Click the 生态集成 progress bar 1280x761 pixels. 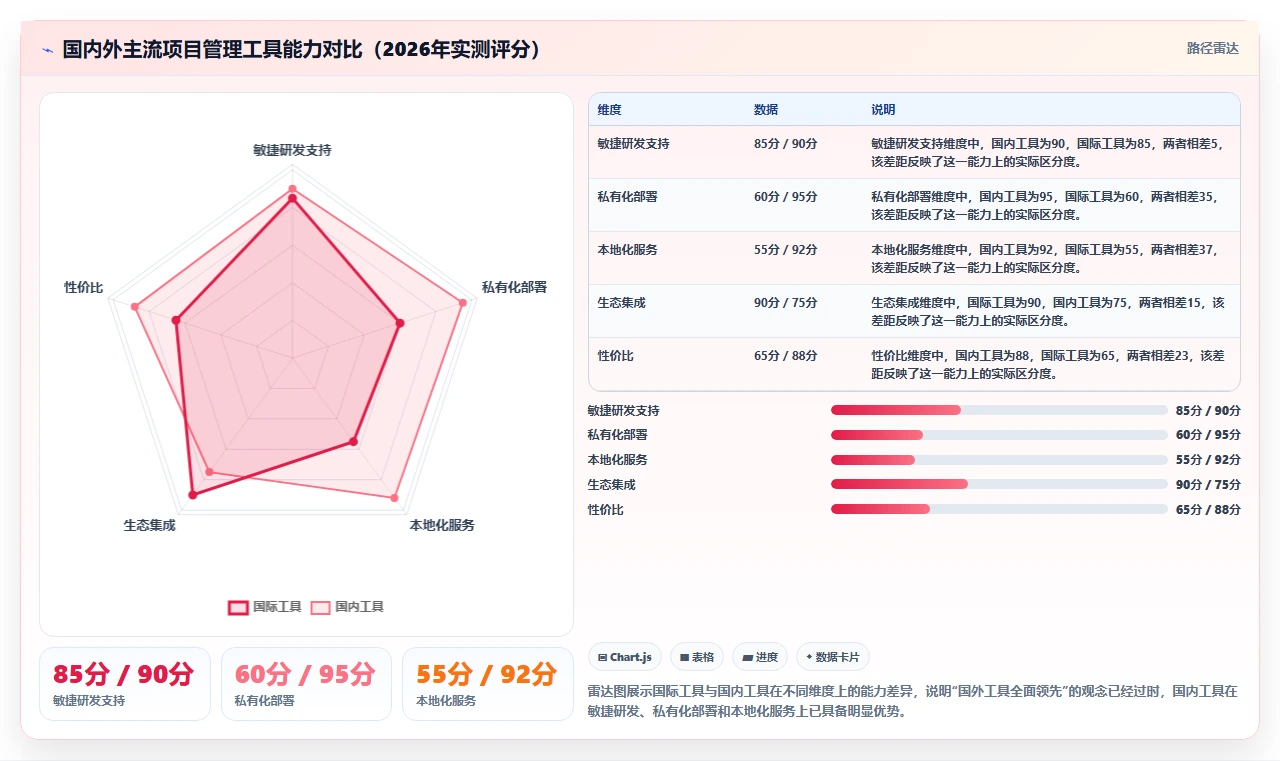tap(999, 484)
